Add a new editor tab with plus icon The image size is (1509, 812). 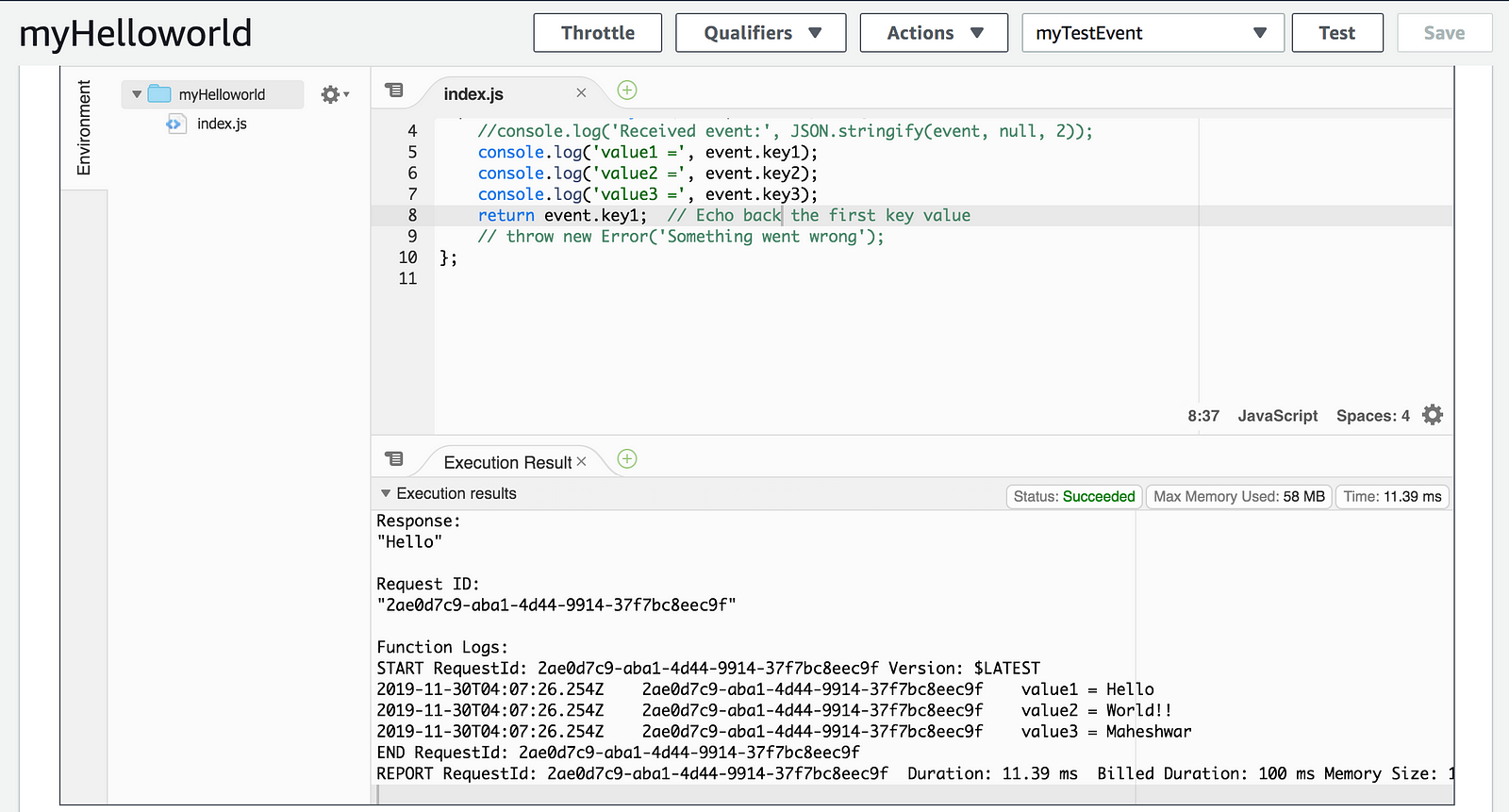[x=627, y=91]
